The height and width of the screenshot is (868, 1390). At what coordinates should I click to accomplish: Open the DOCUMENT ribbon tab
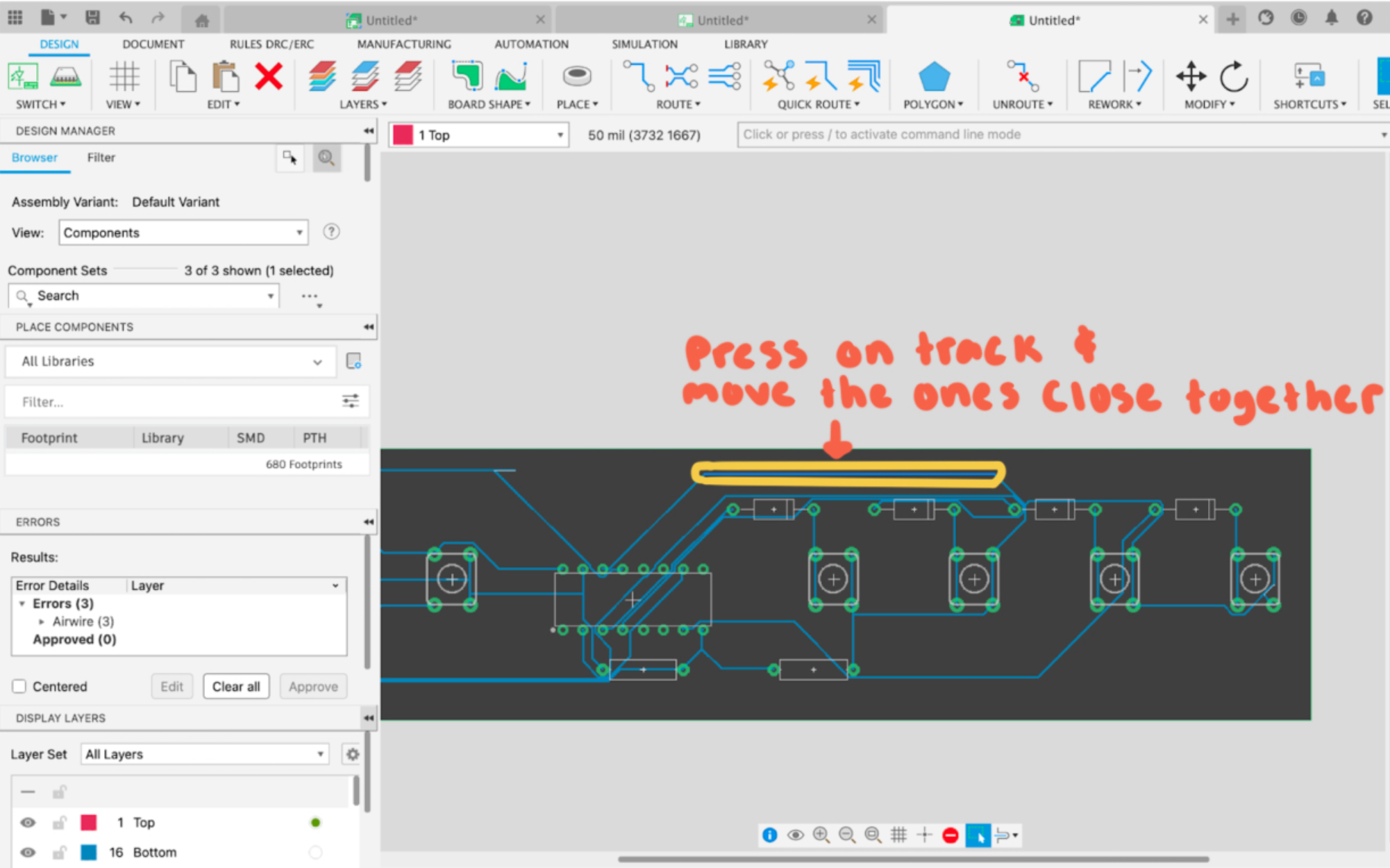(x=153, y=44)
